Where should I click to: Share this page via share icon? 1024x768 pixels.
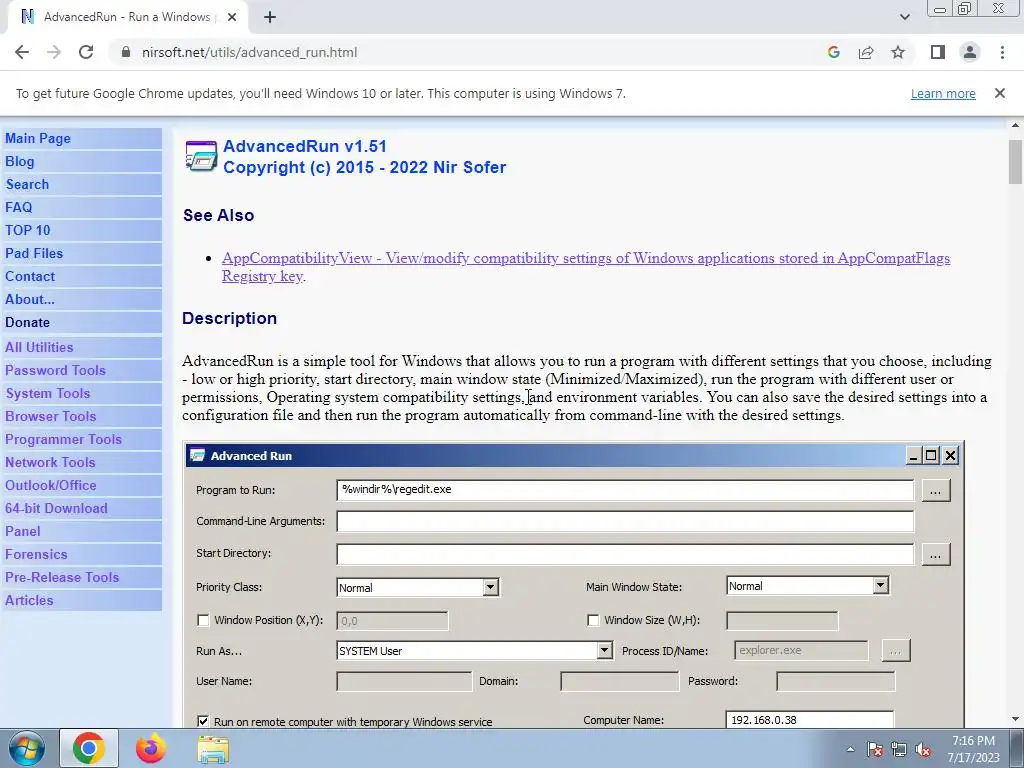click(x=866, y=52)
